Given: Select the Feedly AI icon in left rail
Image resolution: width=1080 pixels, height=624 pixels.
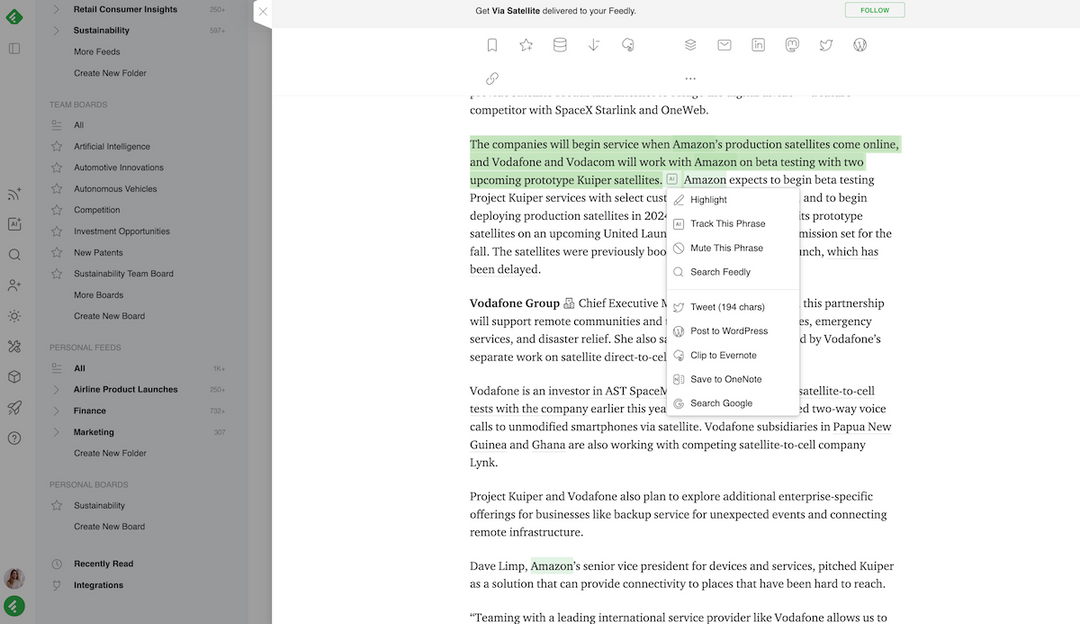Looking at the screenshot, I should coord(14,224).
